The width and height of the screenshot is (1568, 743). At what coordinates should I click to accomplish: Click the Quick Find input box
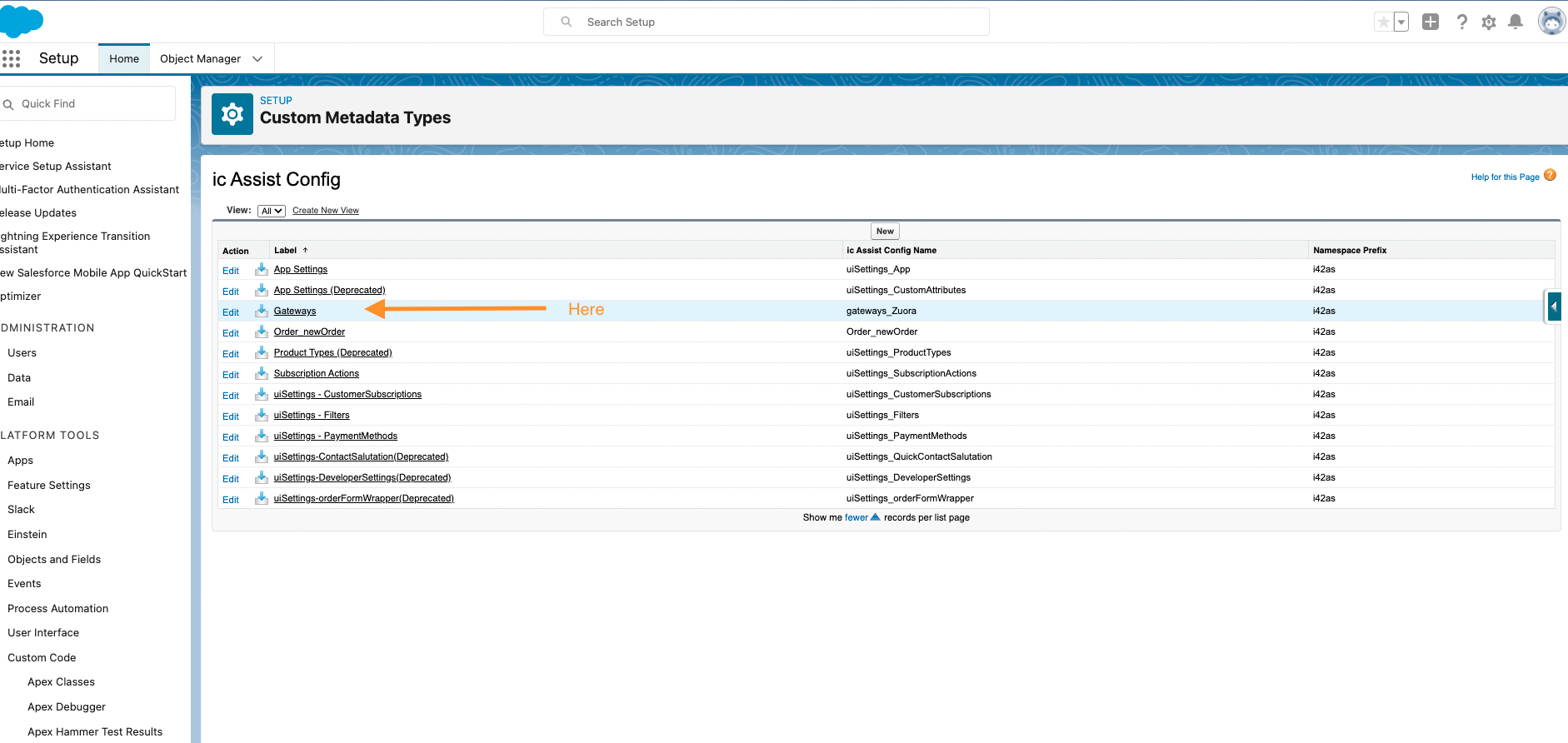87,103
